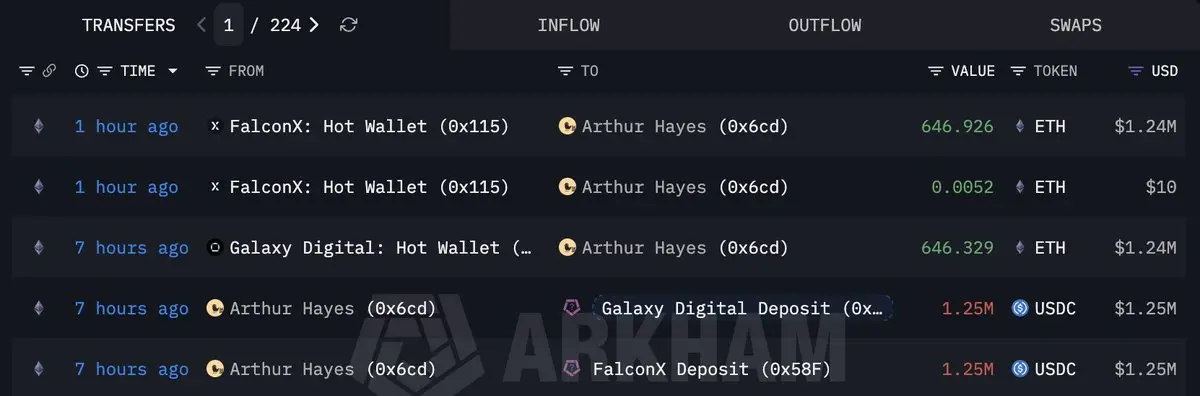This screenshot has height=396, width=1200.
Task: Click the clock icon beside TIME
Action: (82, 71)
